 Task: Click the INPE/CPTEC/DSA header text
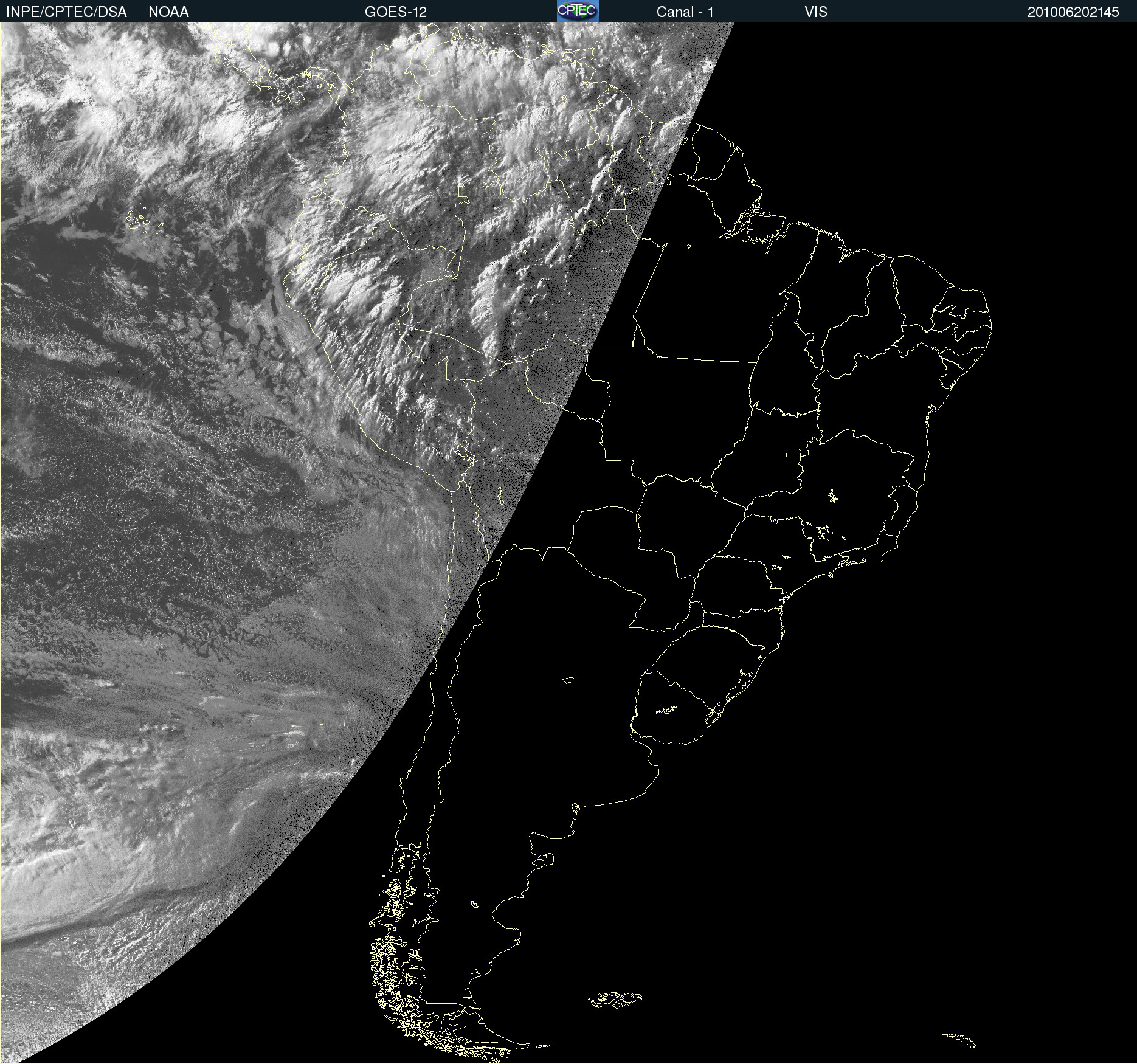66,12
